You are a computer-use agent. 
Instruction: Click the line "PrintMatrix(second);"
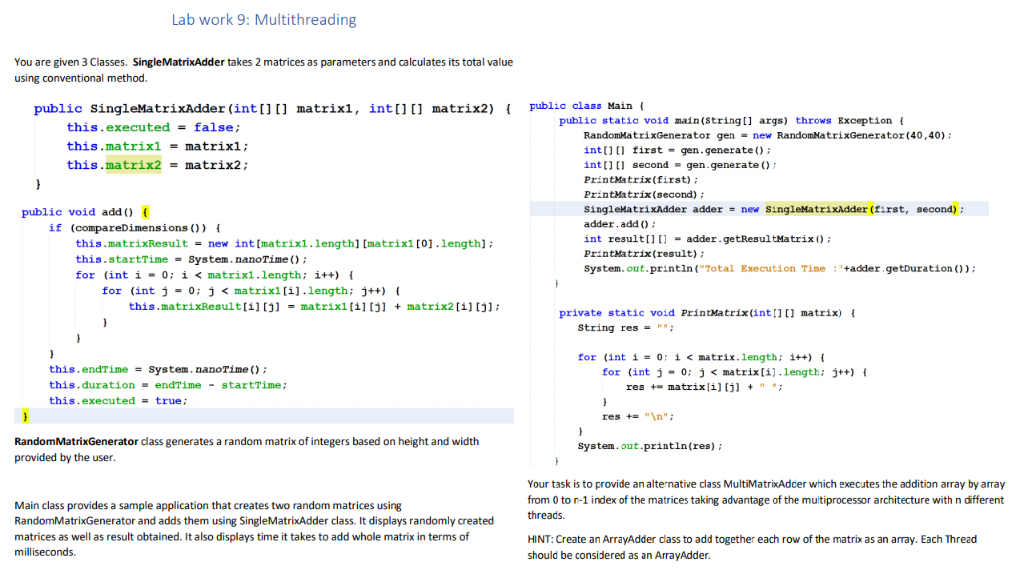[644, 195]
